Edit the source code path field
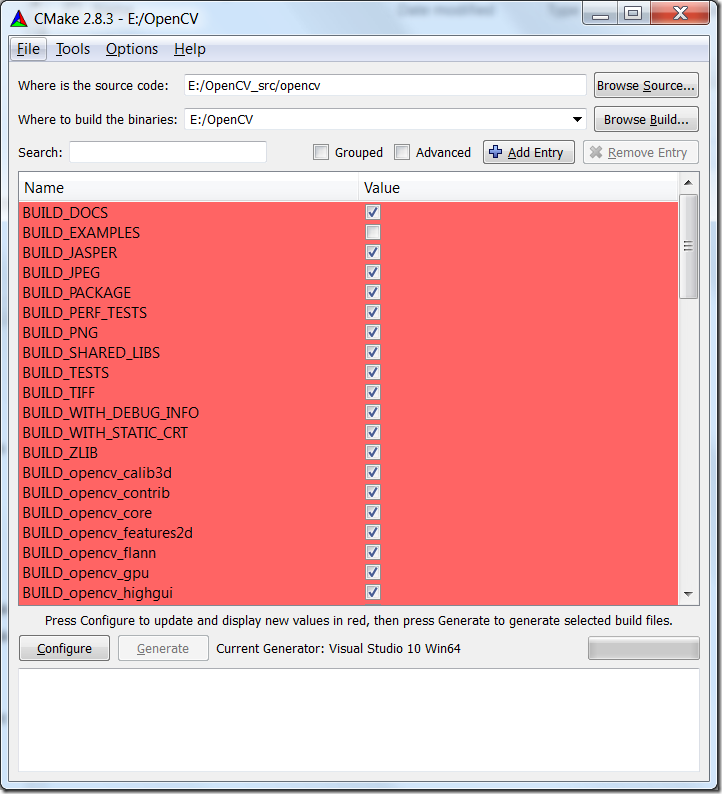Viewport: 722px width, 794px height. 385,85
